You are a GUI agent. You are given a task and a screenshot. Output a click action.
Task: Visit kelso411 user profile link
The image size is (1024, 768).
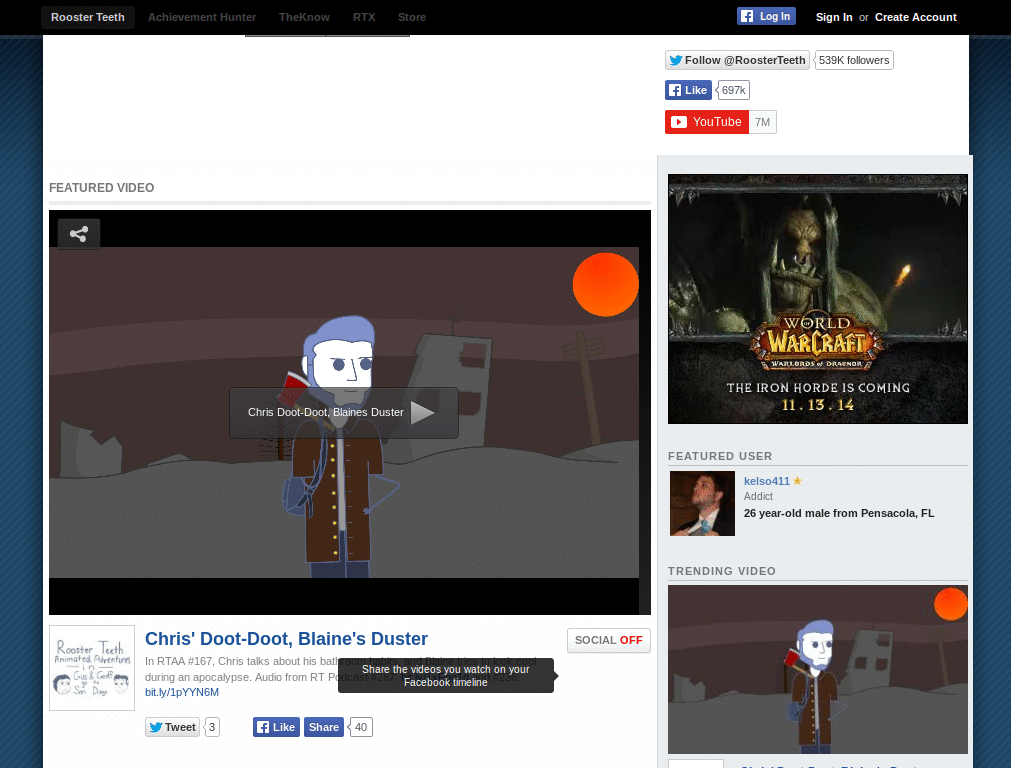[767, 481]
